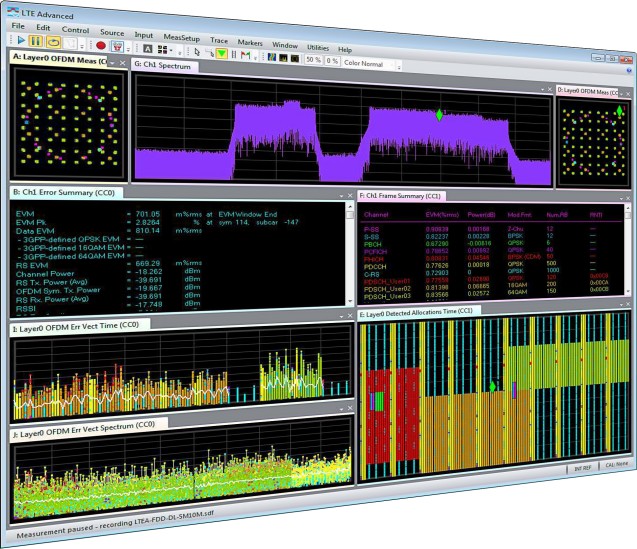Click the green diamond marker on spectrum trace
The image size is (637, 549).
tap(439, 115)
